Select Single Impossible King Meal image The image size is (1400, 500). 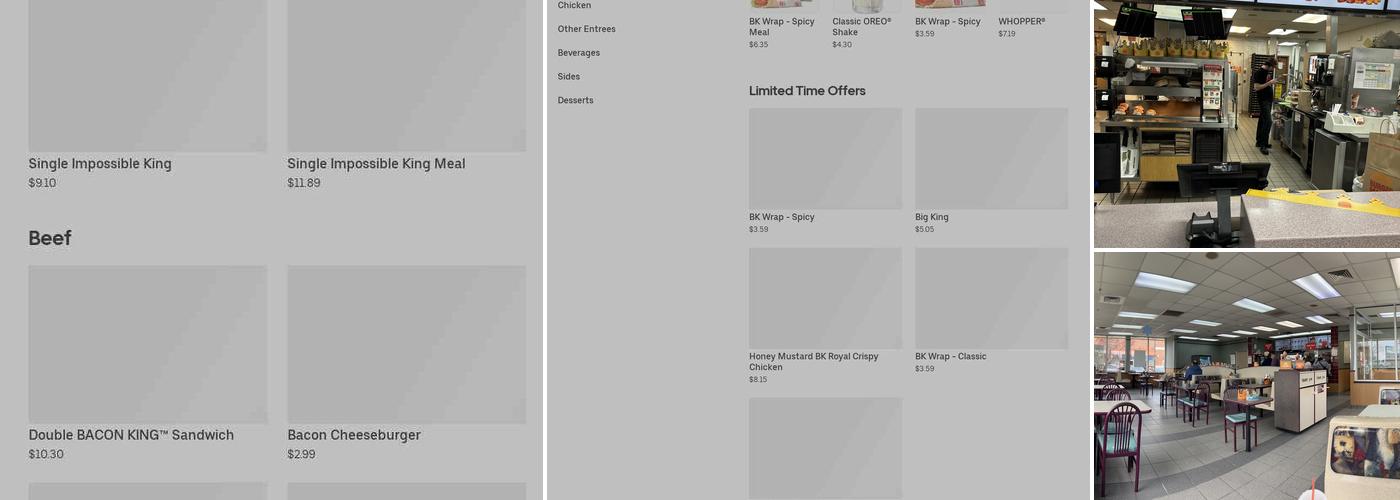(x=406, y=75)
